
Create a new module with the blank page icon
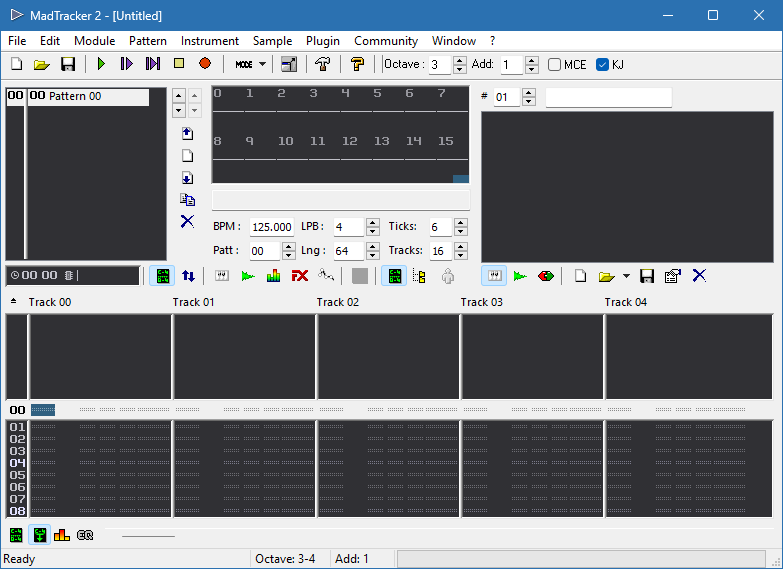coord(16,64)
